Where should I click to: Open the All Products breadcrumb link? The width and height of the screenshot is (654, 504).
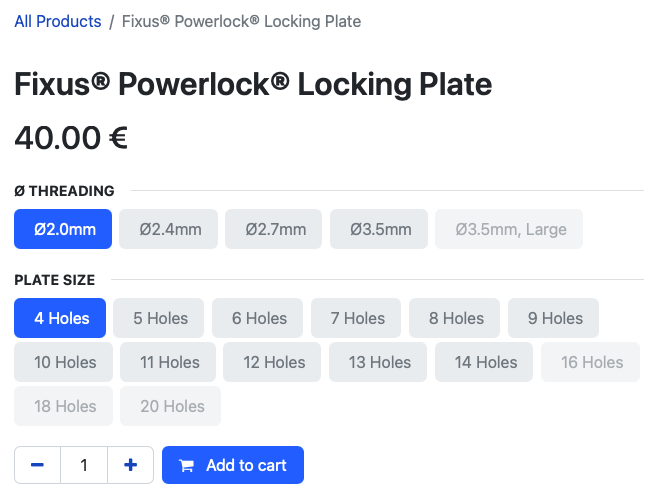[58, 21]
